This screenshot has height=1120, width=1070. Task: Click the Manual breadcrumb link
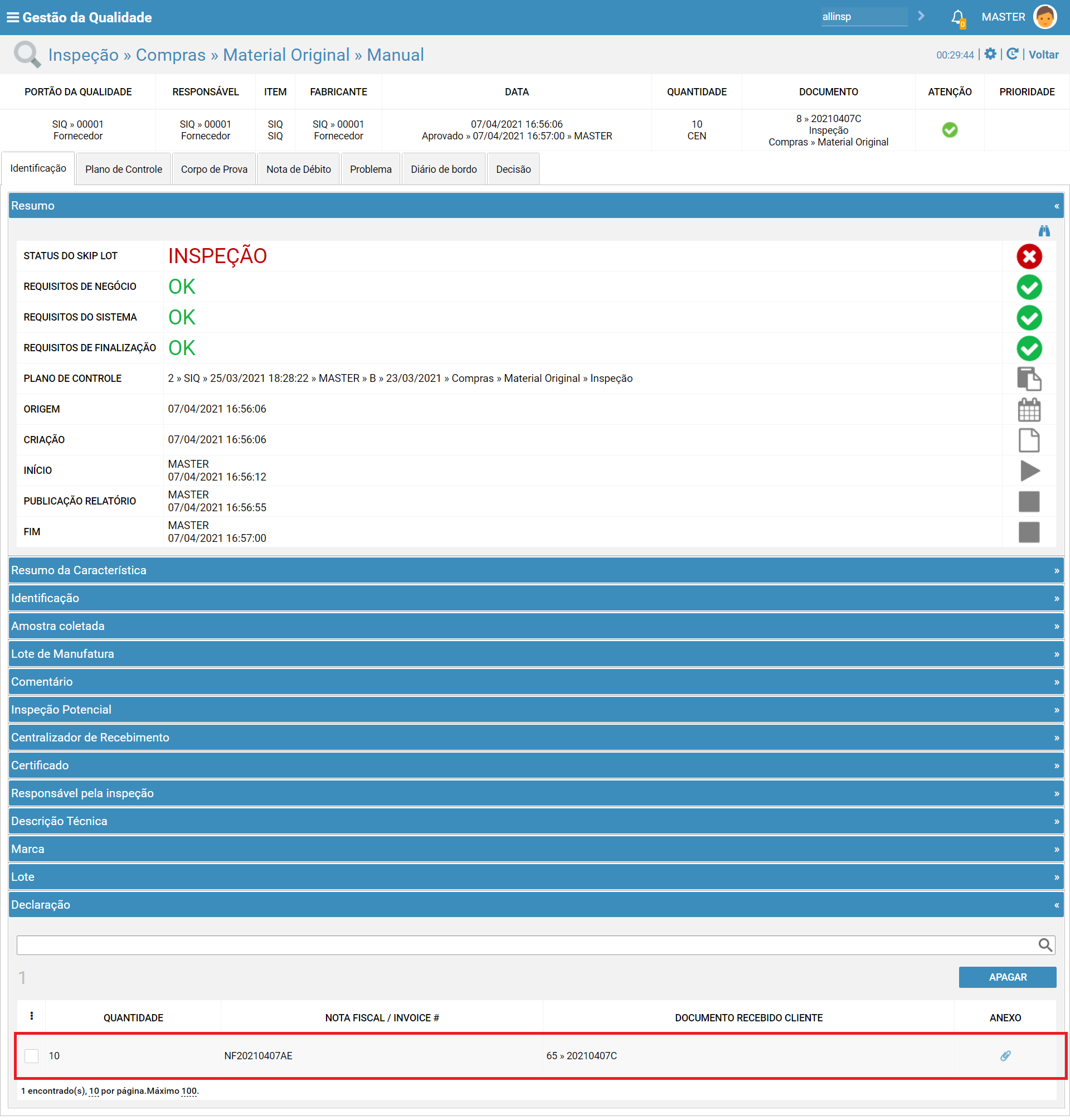point(395,55)
